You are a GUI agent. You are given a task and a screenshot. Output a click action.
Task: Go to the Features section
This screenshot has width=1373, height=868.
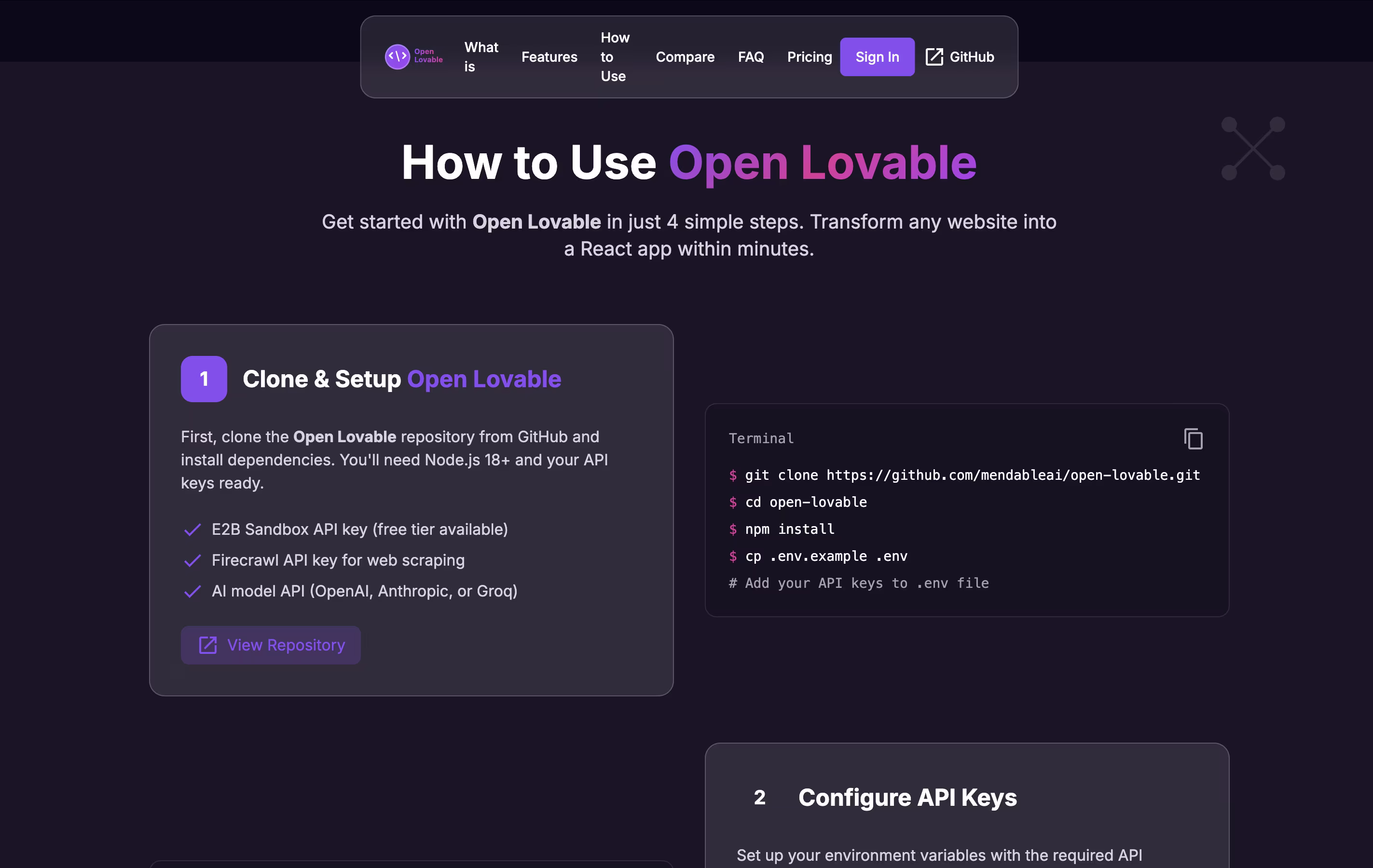coord(549,57)
